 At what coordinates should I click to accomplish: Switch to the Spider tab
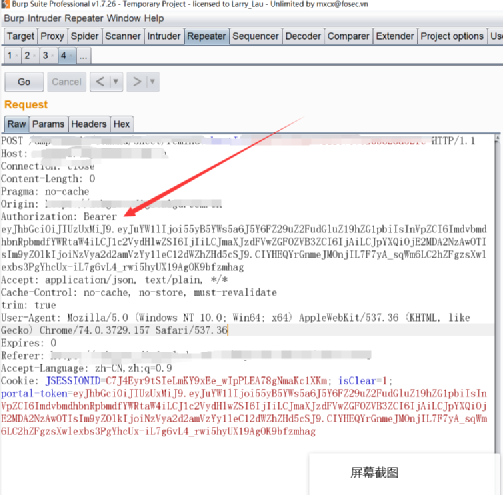click(85, 36)
